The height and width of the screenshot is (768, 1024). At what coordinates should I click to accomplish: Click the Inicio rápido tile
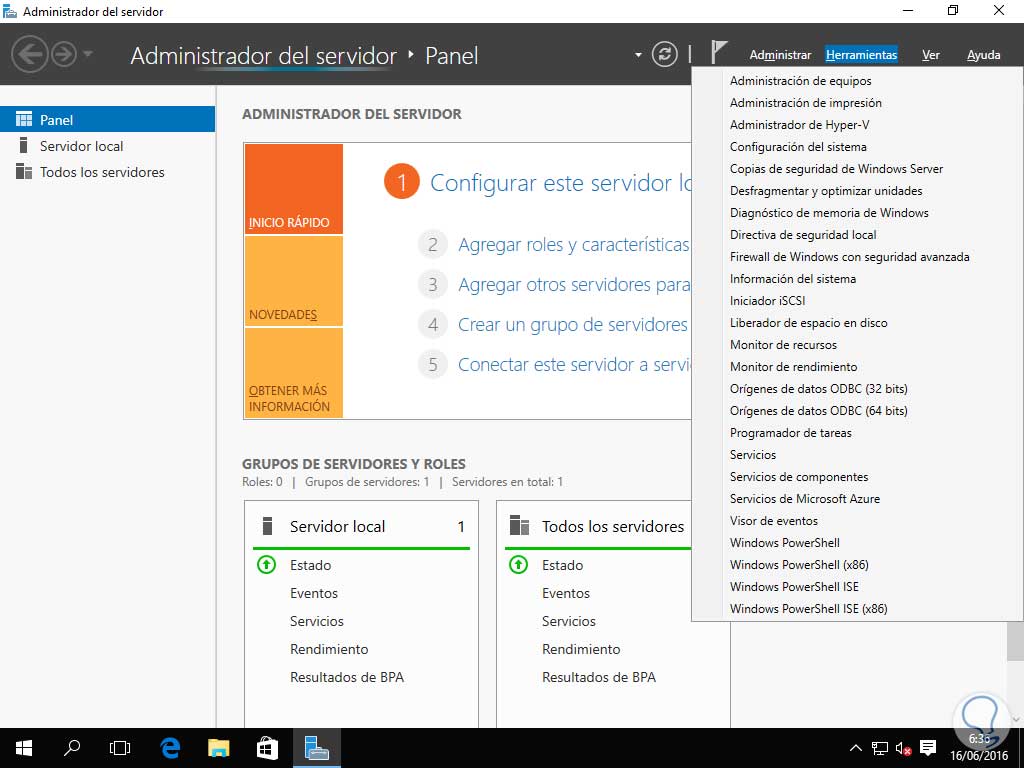tap(293, 189)
